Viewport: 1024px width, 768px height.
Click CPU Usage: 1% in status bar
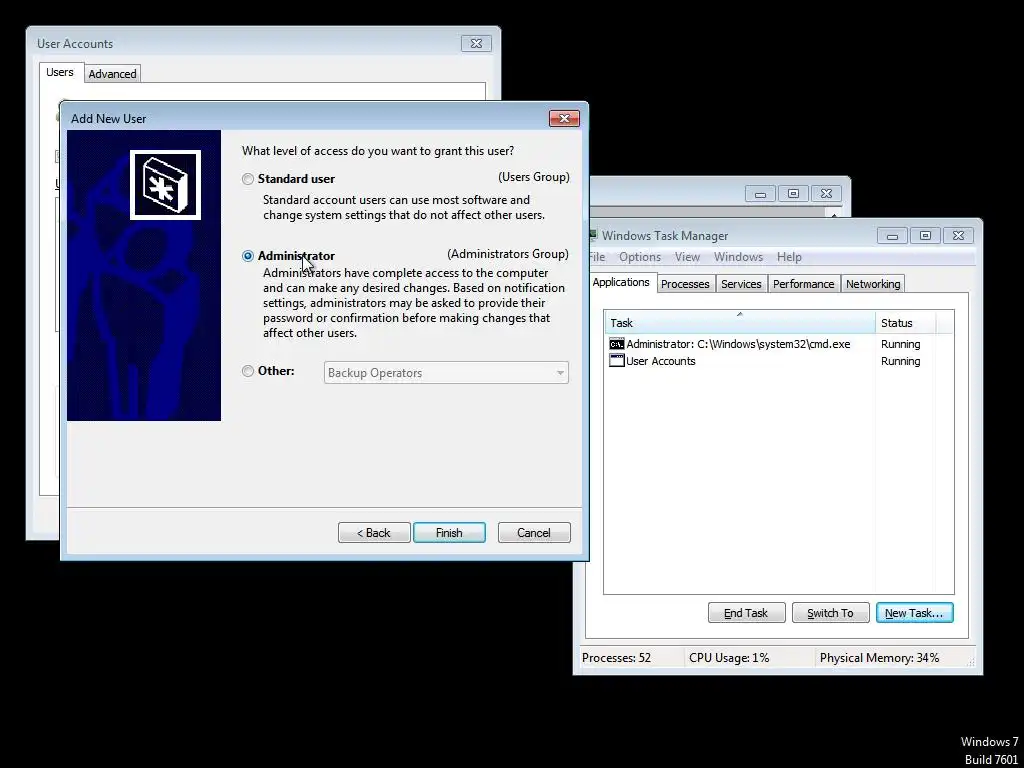coord(729,658)
